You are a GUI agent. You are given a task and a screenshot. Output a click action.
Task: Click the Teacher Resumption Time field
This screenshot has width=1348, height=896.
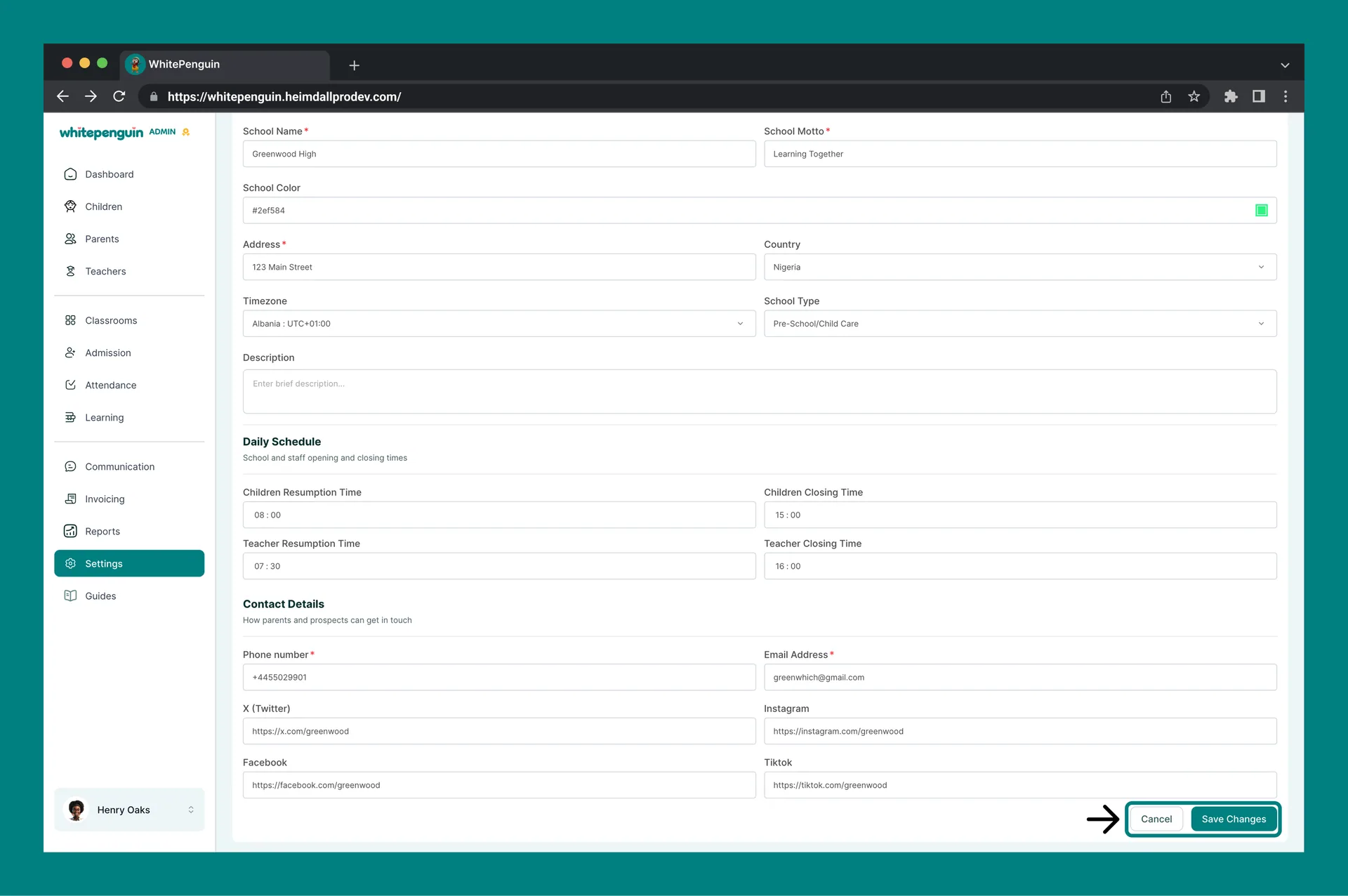click(499, 566)
